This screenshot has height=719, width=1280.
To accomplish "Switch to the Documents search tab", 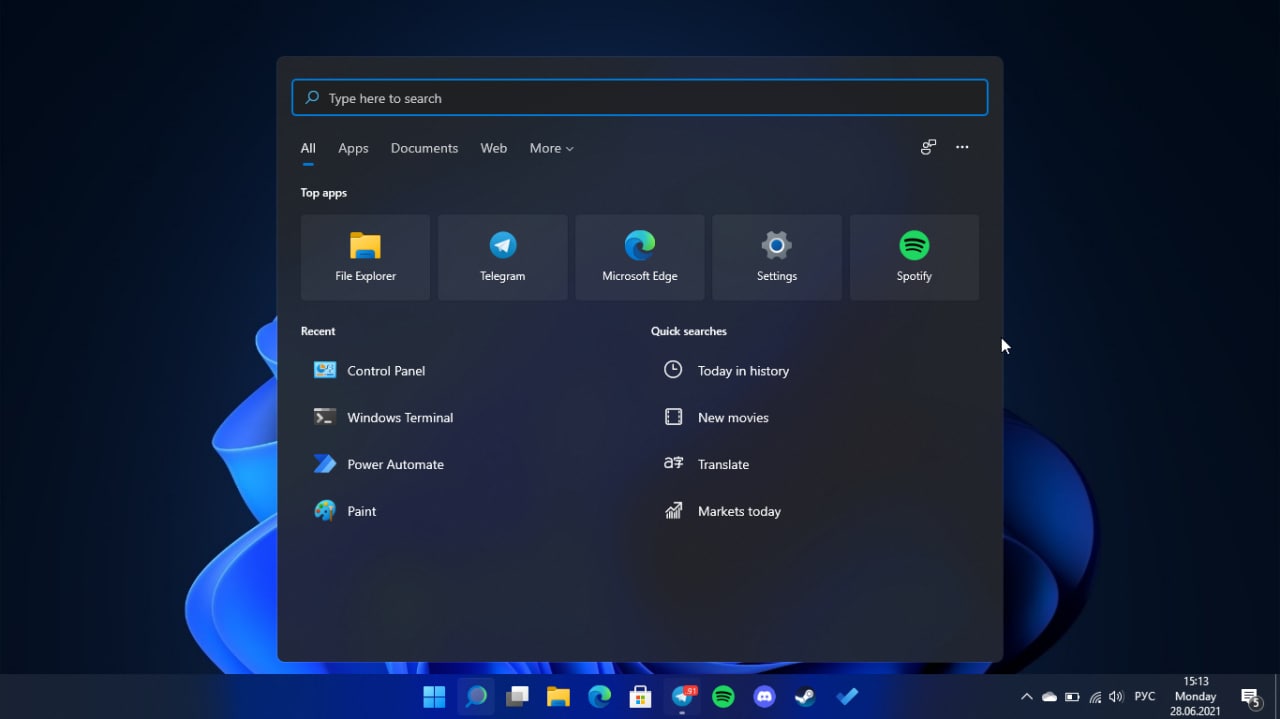I will click(x=424, y=148).
